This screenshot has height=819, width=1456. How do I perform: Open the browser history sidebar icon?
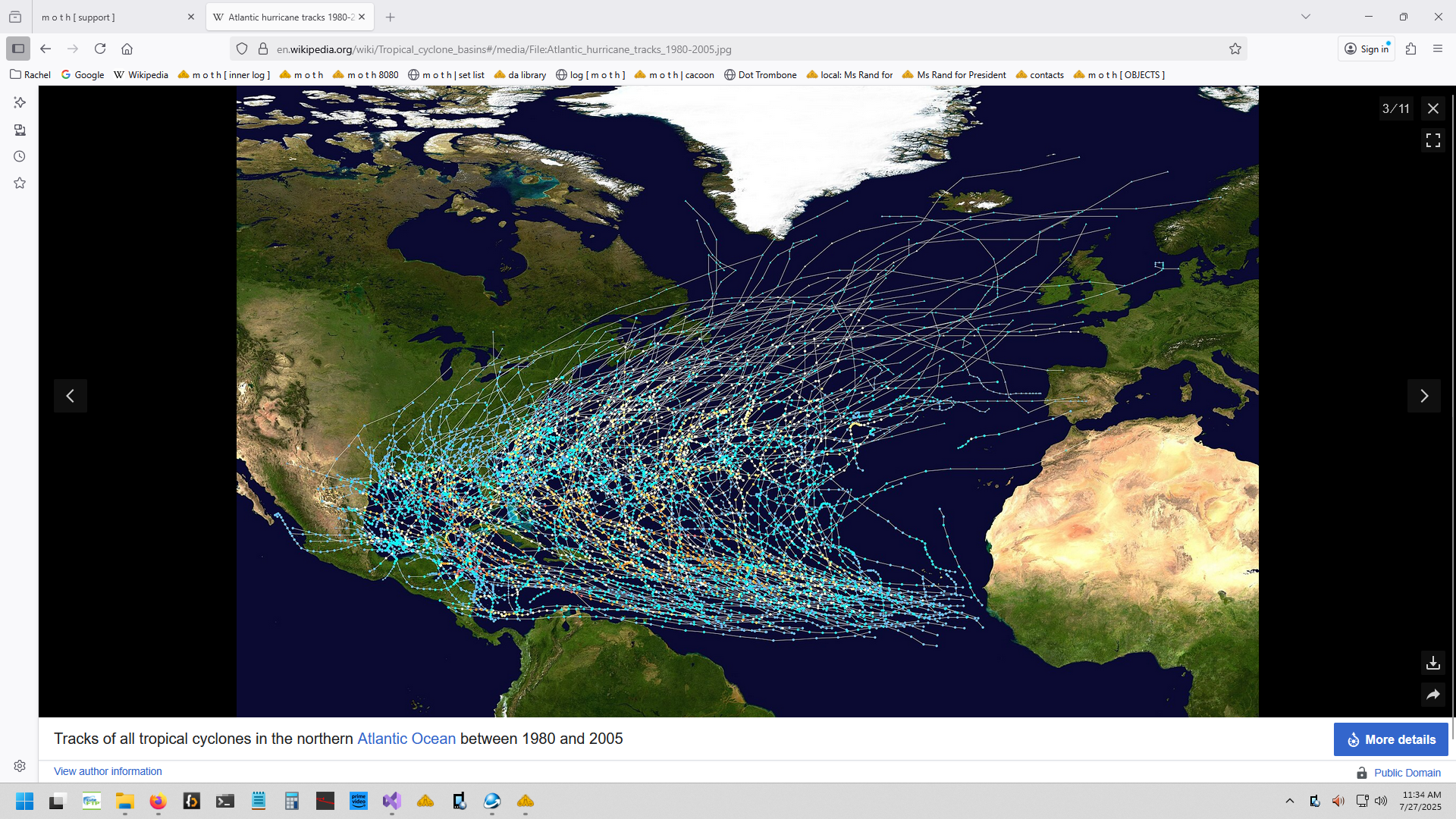pos(20,157)
